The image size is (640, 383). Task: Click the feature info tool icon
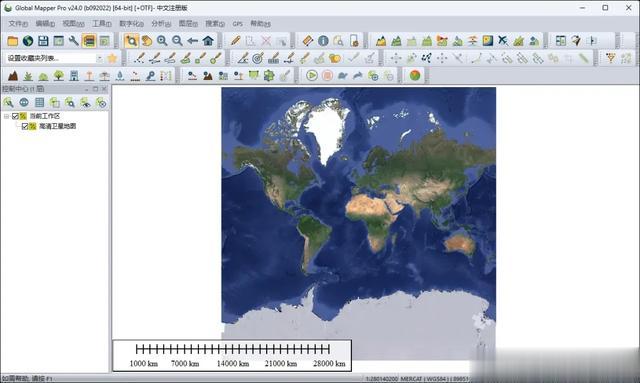pos(323,41)
